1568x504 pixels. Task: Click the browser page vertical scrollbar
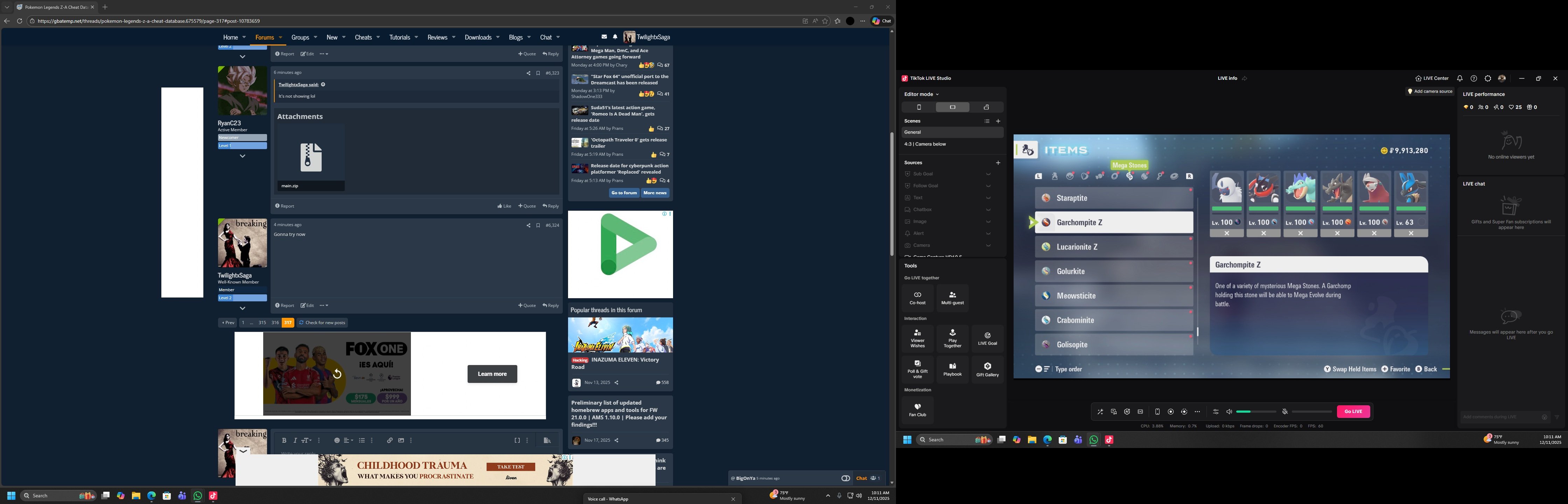(892, 194)
